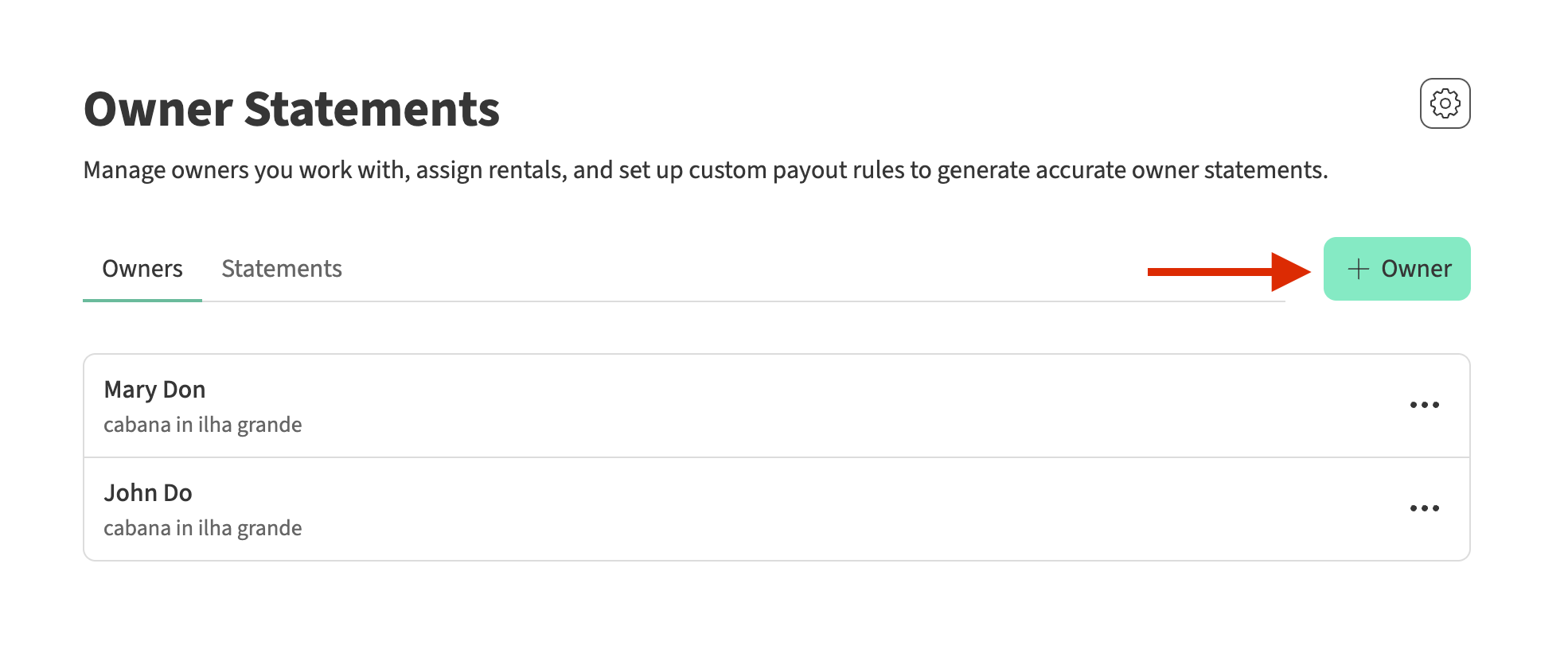This screenshot has height=649, width=1568.
Task: Click the red arrow pointing at Owner
Action: point(1227,272)
